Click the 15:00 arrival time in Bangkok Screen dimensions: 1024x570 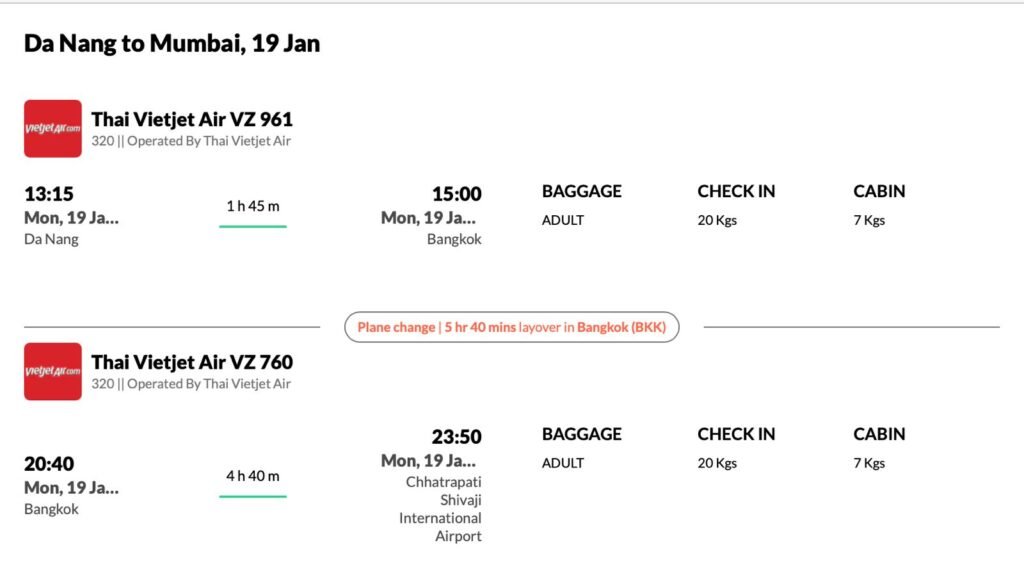coord(456,194)
